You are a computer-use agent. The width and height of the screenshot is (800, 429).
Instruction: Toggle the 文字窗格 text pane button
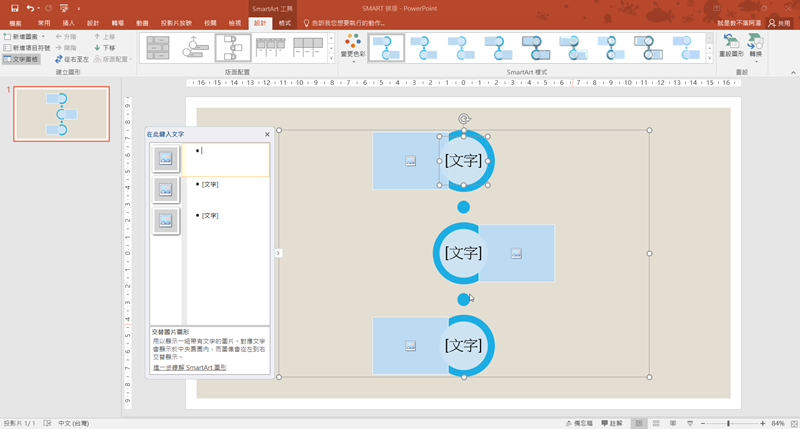pyautogui.click(x=22, y=59)
